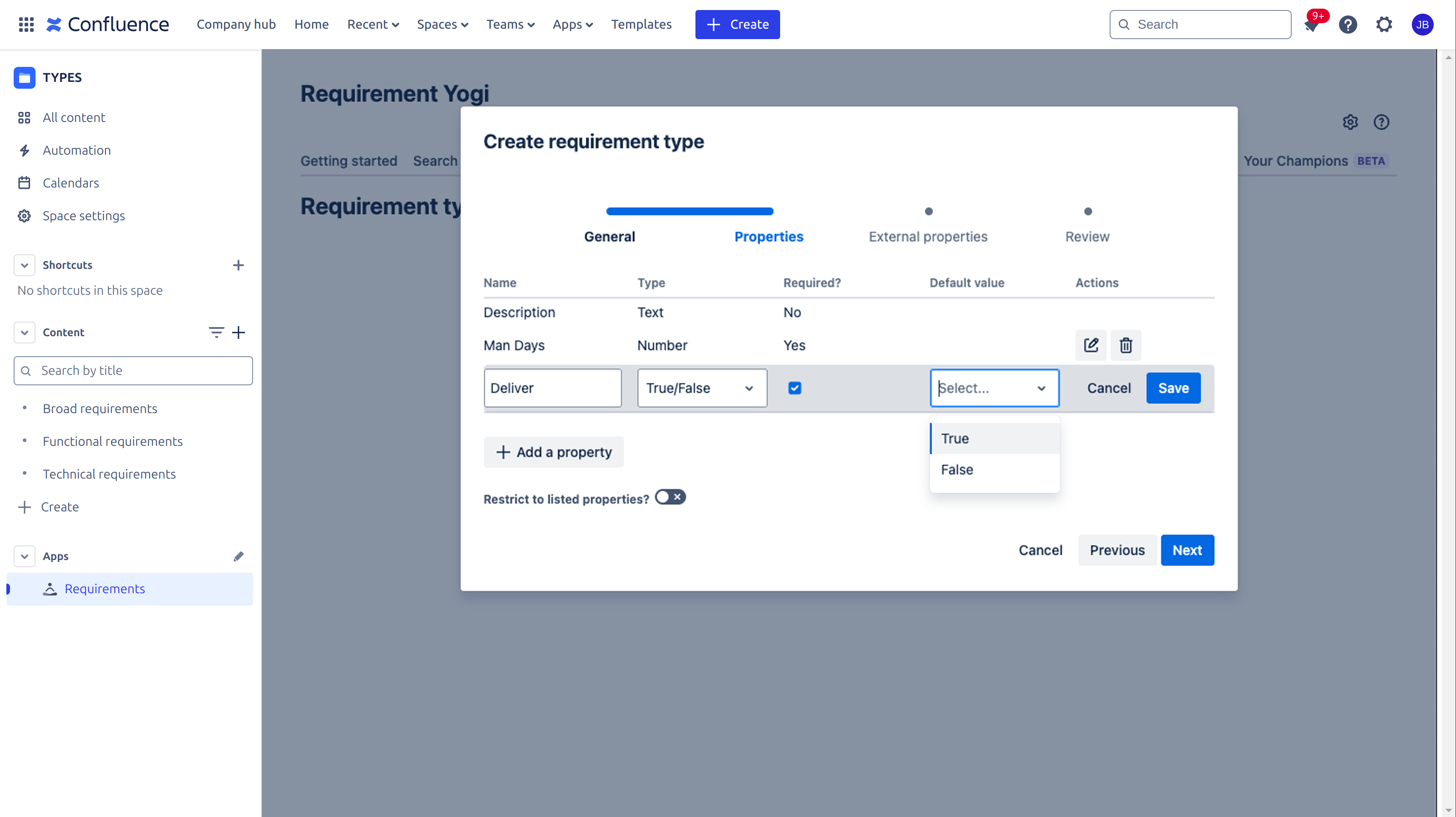Open the True/False type dropdown
Image resolution: width=1456 pixels, height=817 pixels.
[701, 388]
